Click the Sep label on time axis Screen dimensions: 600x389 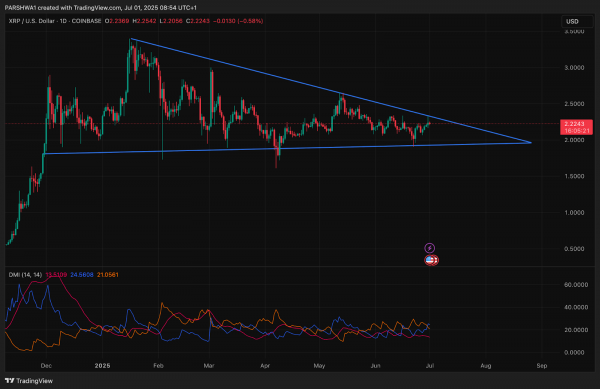[x=542, y=366]
